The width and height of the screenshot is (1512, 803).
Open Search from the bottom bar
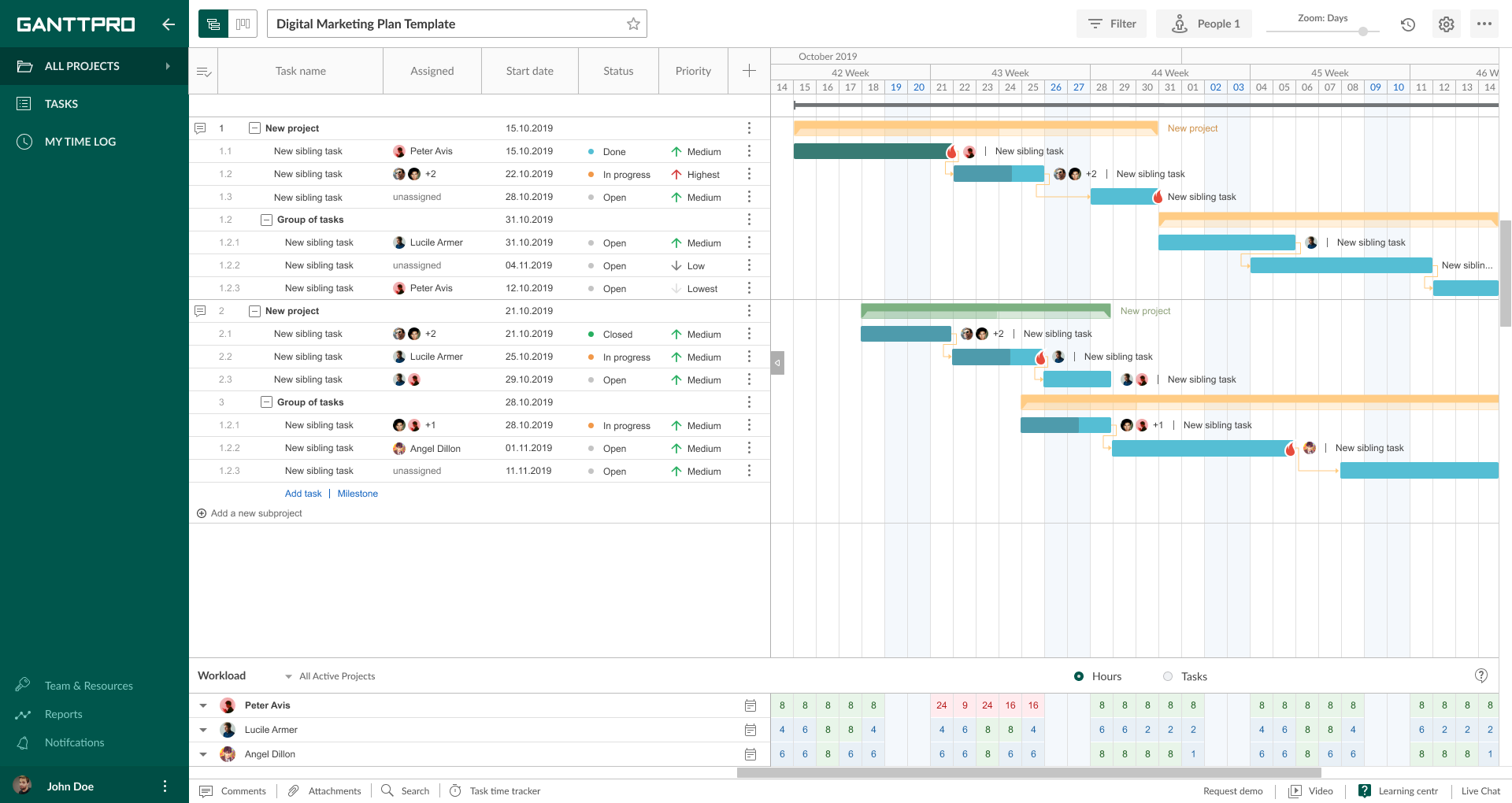(x=405, y=791)
